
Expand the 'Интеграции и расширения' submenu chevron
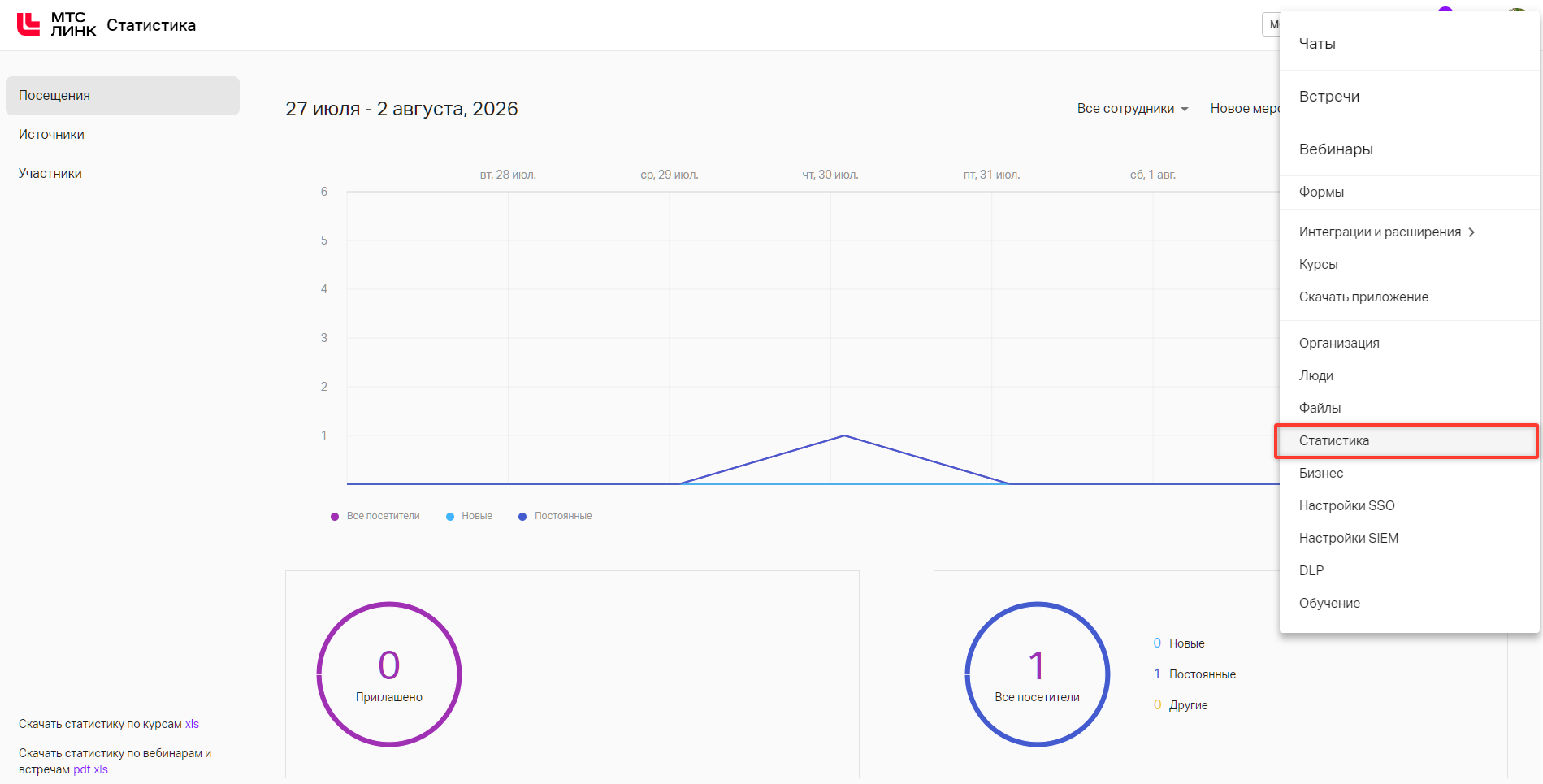pos(1471,232)
